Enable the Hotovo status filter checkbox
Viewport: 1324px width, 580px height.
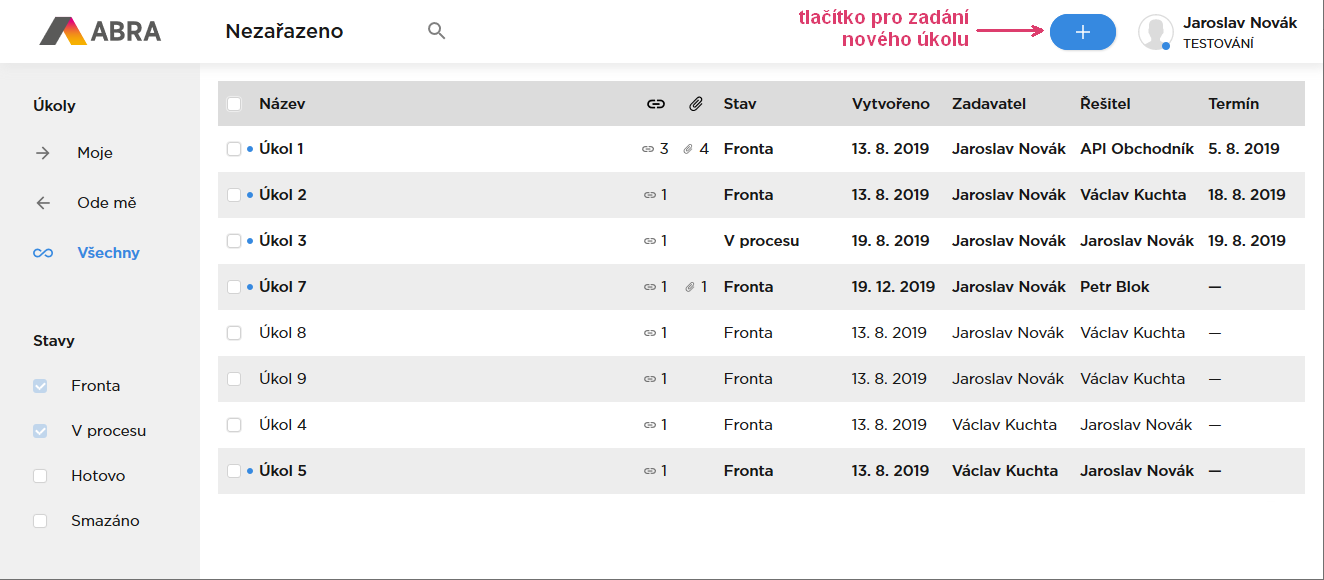click(x=40, y=476)
